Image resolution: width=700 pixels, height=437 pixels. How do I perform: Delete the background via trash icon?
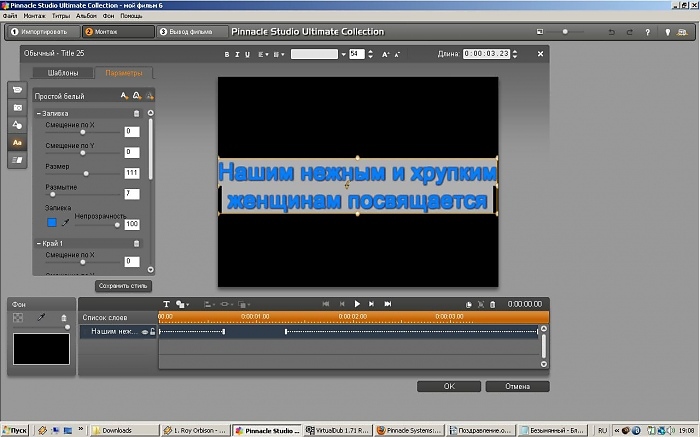click(x=63, y=318)
